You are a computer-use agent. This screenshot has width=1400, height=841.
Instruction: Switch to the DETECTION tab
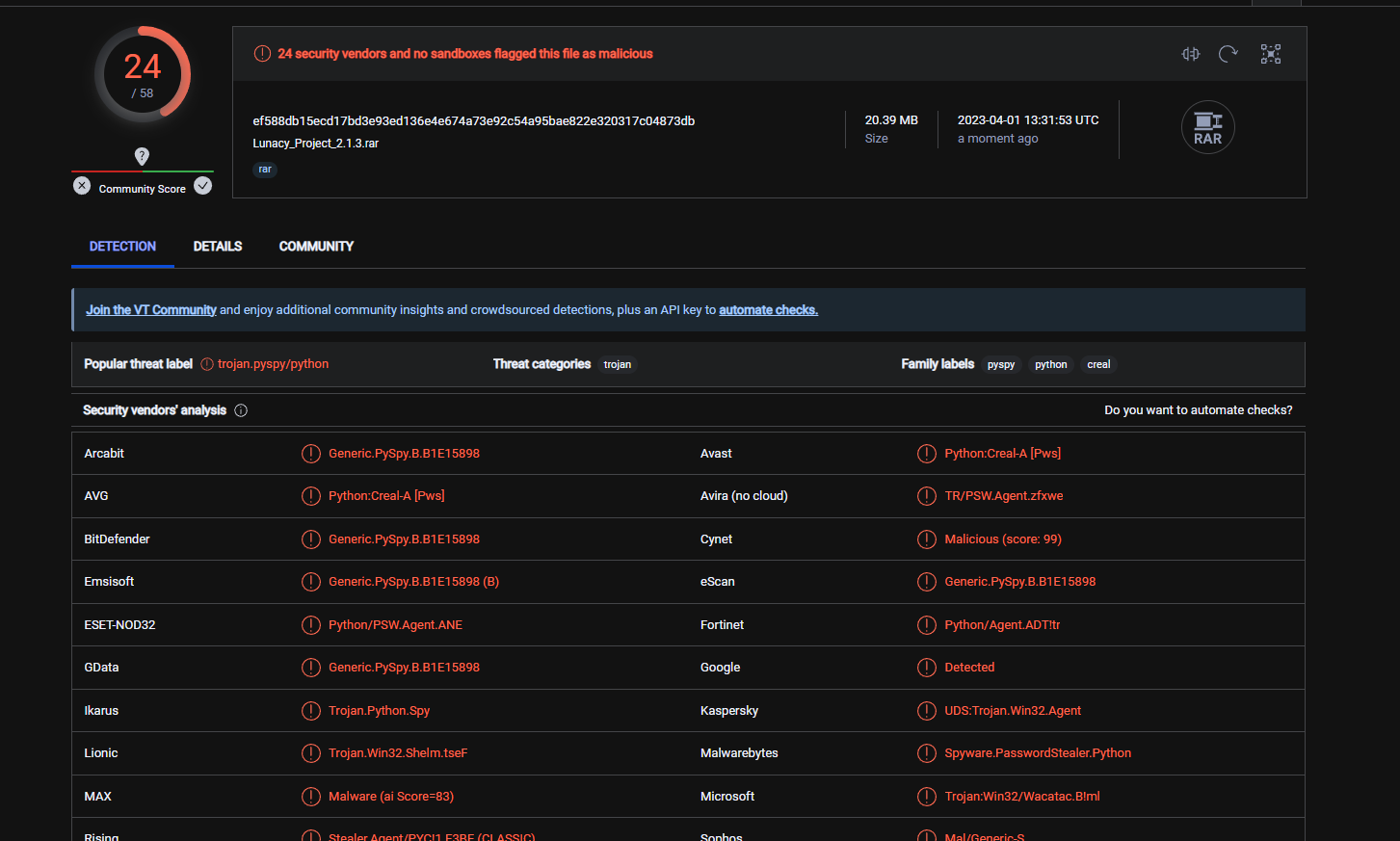122,247
